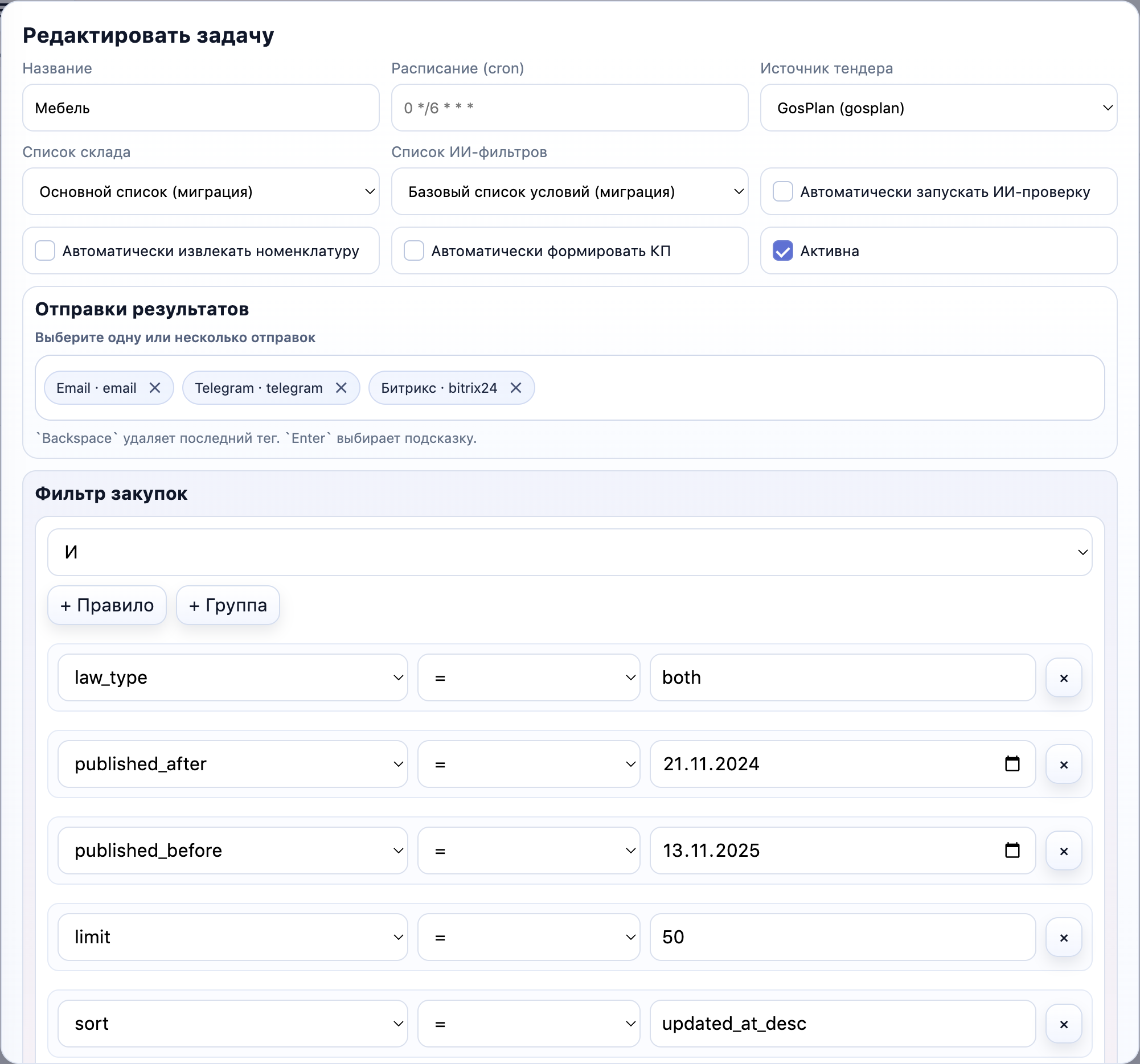Delete the law_type rule

[x=1064, y=678]
